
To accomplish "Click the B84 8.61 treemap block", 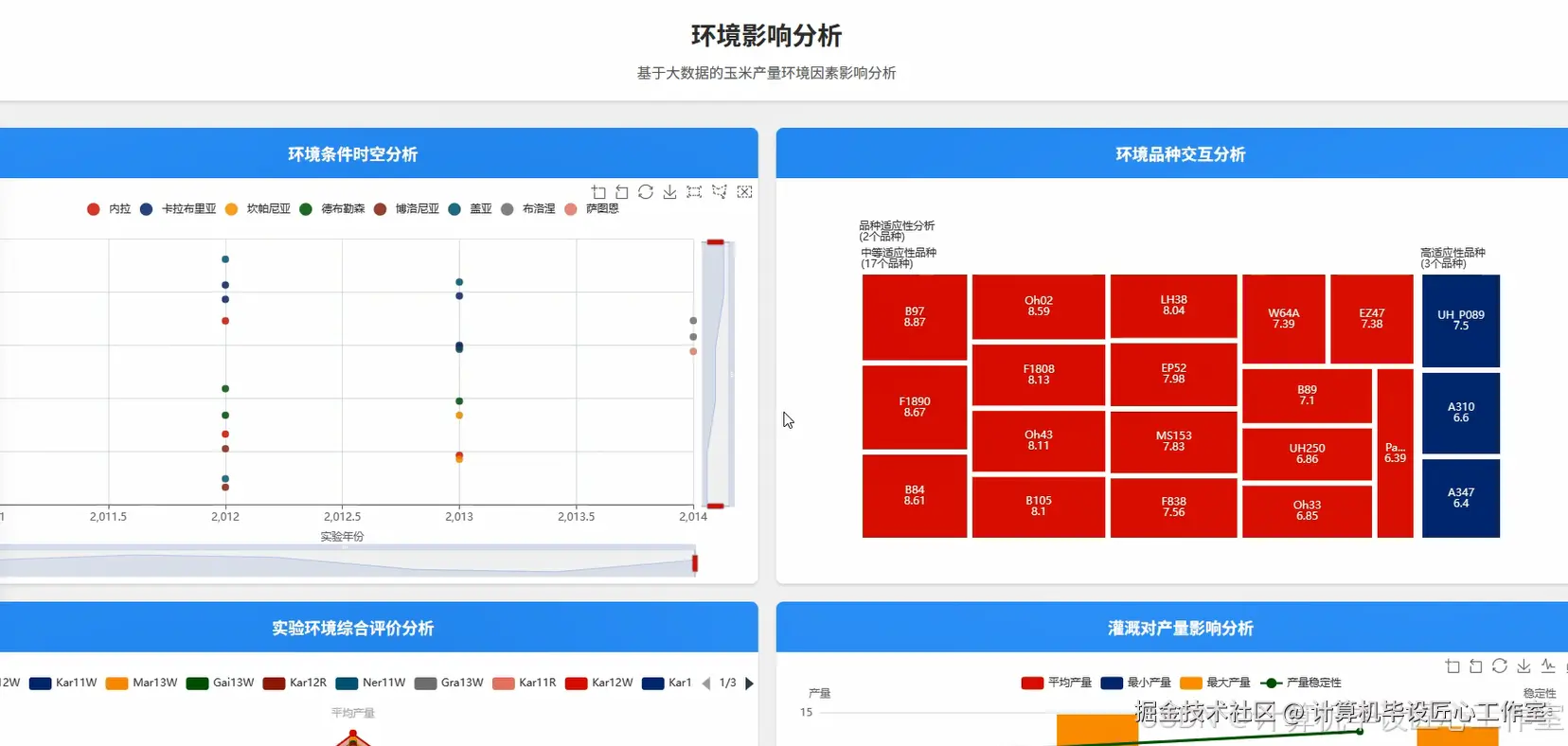I will (x=915, y=496).
